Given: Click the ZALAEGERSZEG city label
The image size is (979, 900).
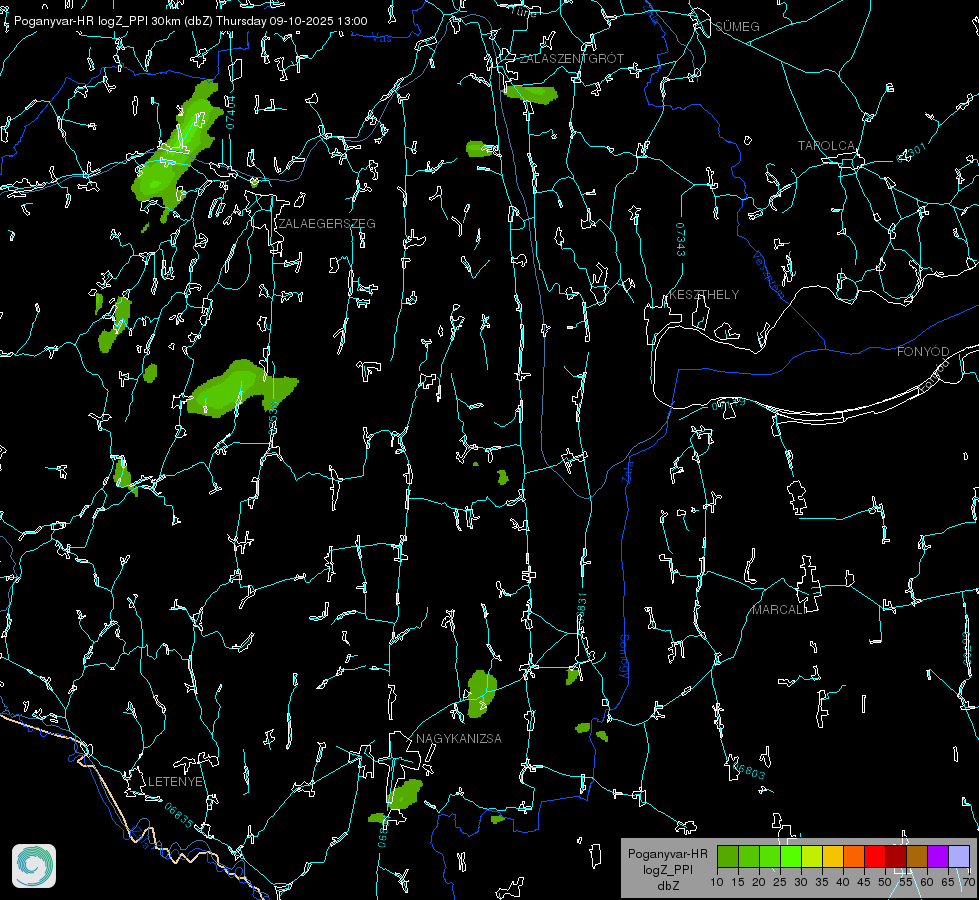Looking at the screenshot, I should (x=327, y=224).
